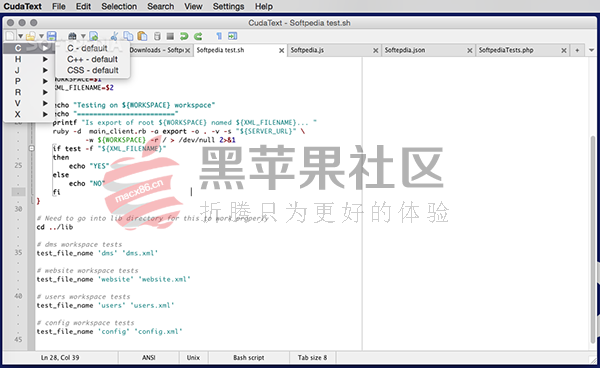The height and width of the screenshot is (368, 600).
Task: Choose 'CSS - default' from submenu
Action: coord(93,70)
